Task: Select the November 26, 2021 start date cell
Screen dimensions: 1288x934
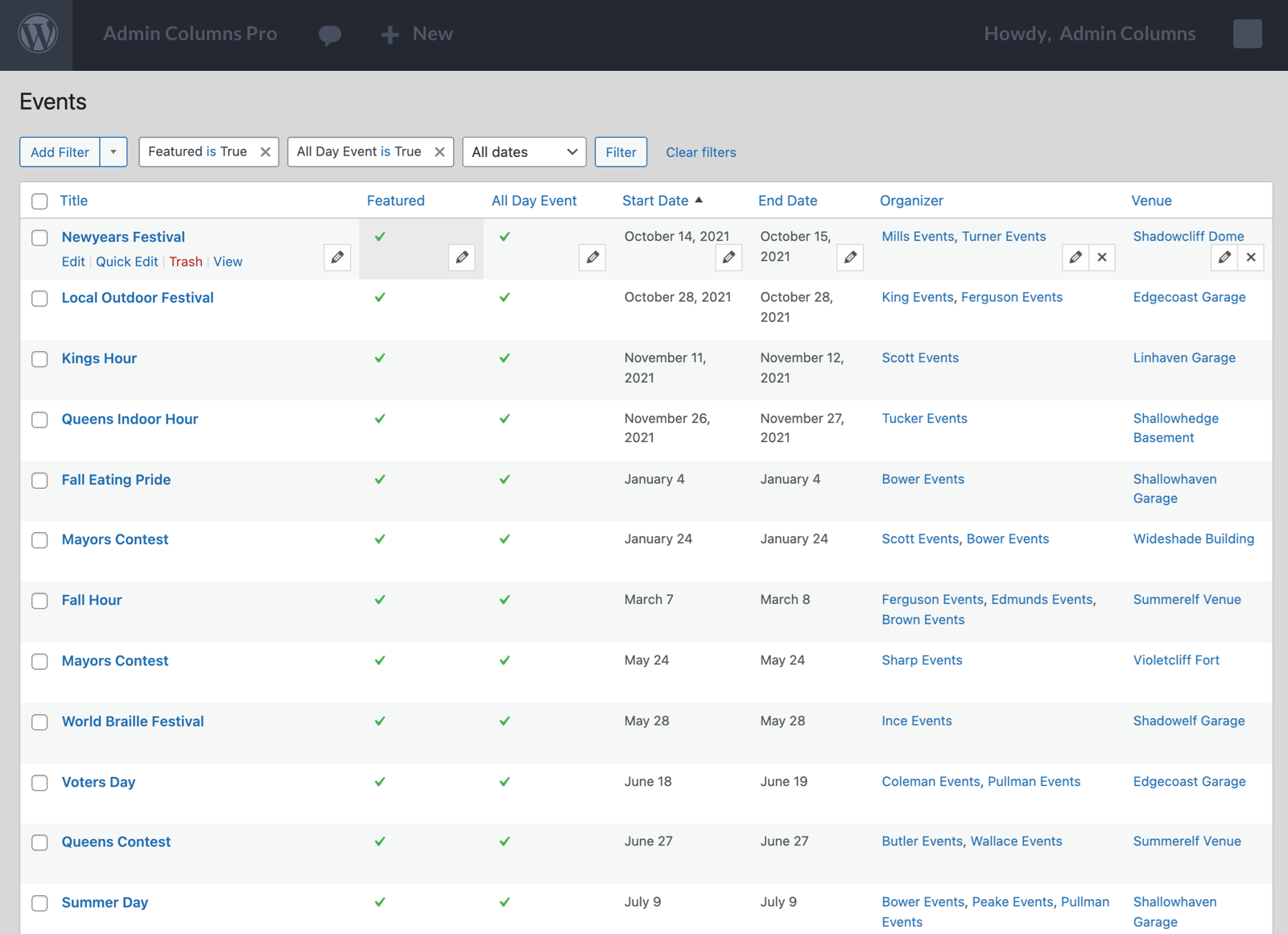Action: [667, 428]
